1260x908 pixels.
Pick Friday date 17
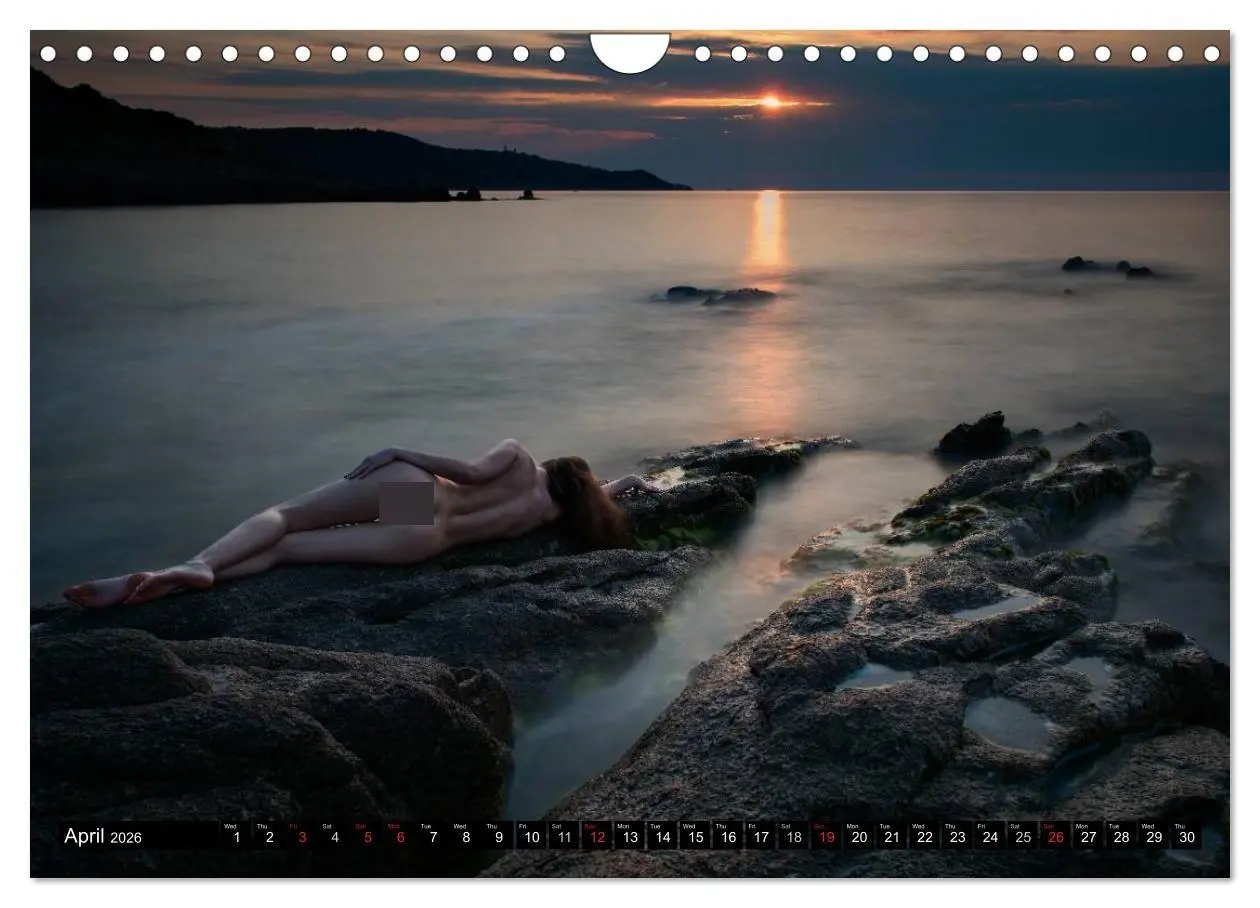pos(761,836)
